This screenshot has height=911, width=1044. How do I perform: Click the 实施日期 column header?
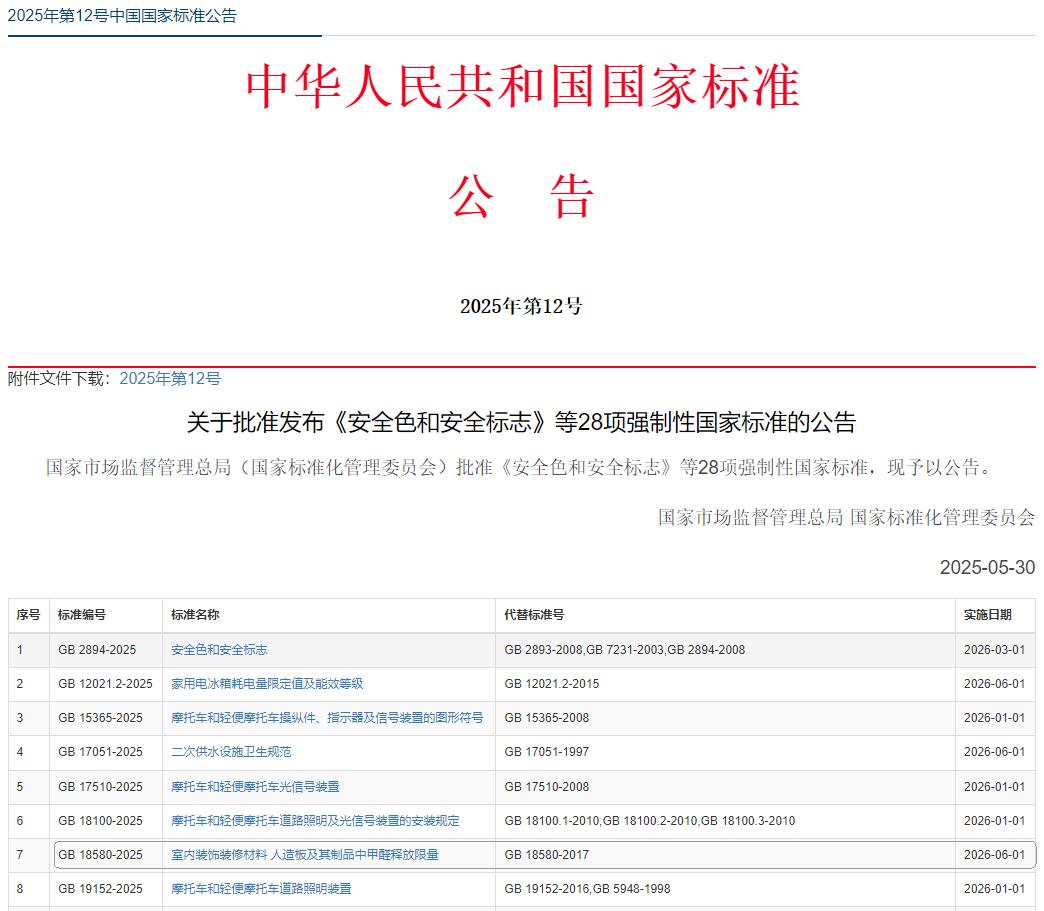pyautogui.click(x=987, y=615)
